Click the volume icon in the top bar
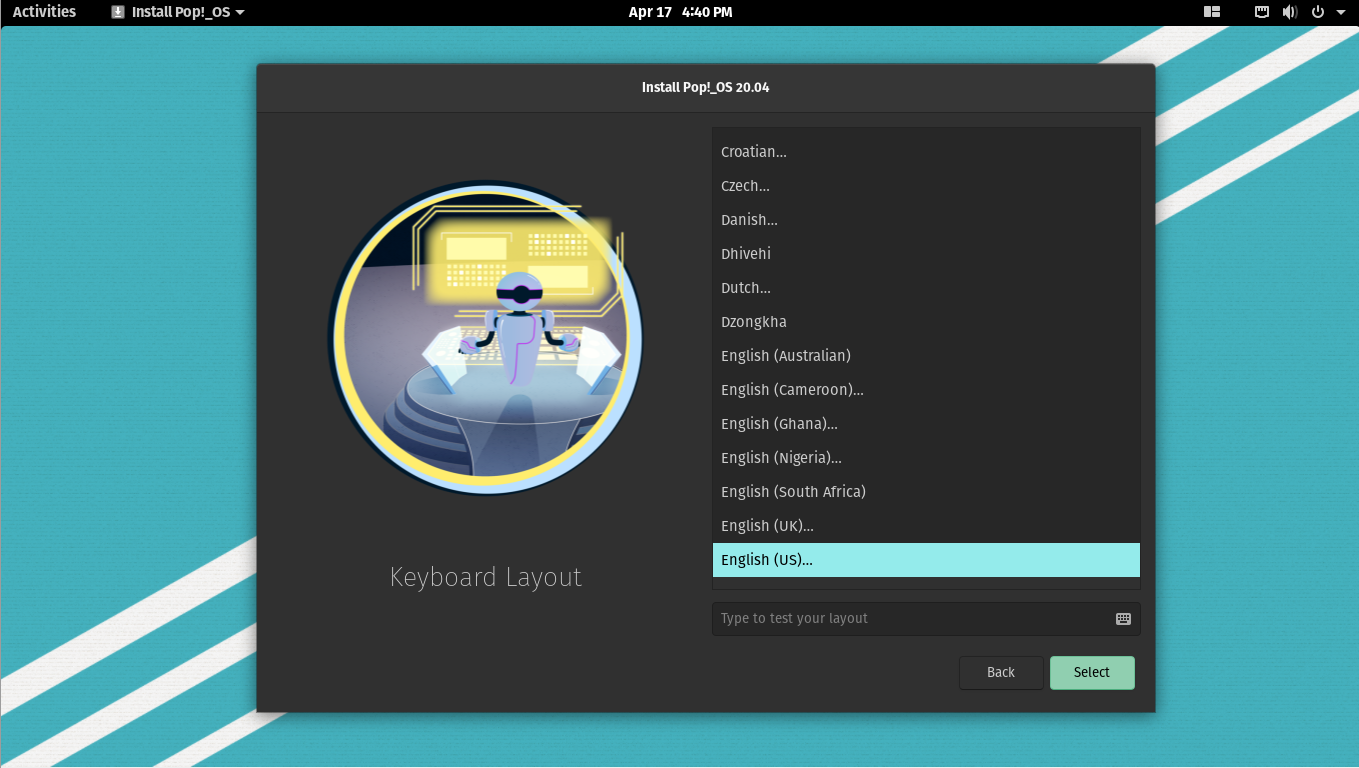 (x=1289, y=12)
